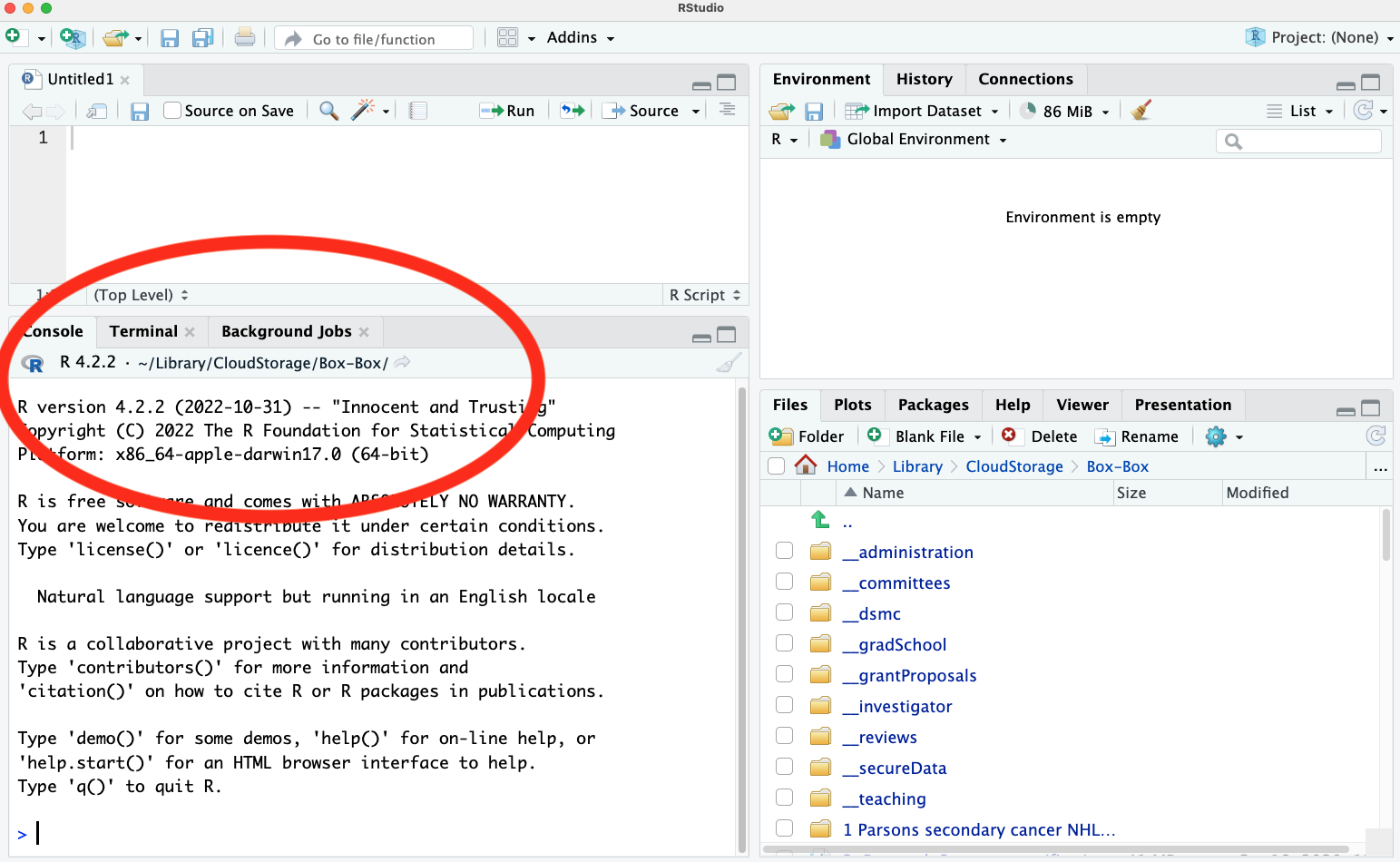Go to Home directory house icon
The image size is (1400, 862).
click(806, 465)
